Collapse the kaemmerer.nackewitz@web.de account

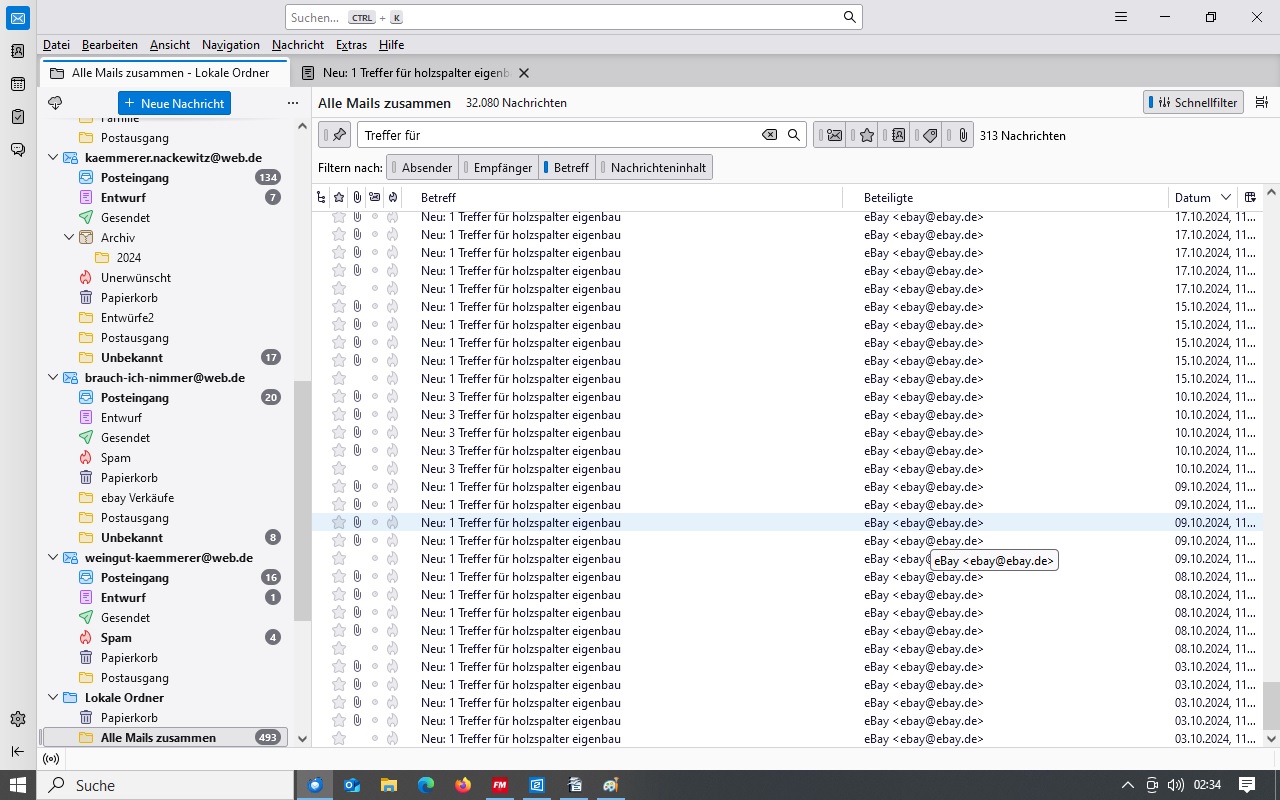click(54, 157)
